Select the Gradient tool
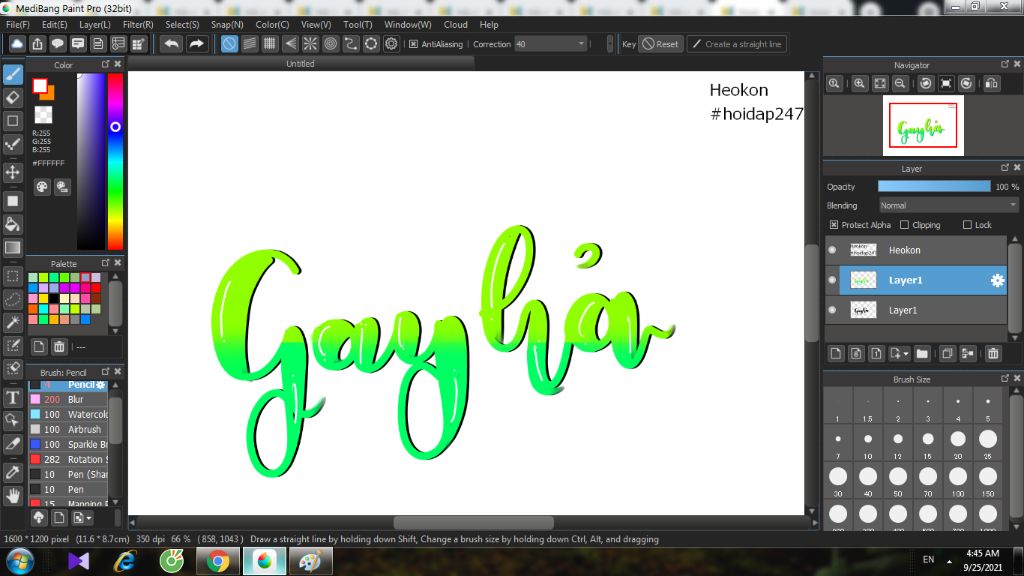This screenshot has height=576, width=1024. pyautogui.click(x=12, y=248)
